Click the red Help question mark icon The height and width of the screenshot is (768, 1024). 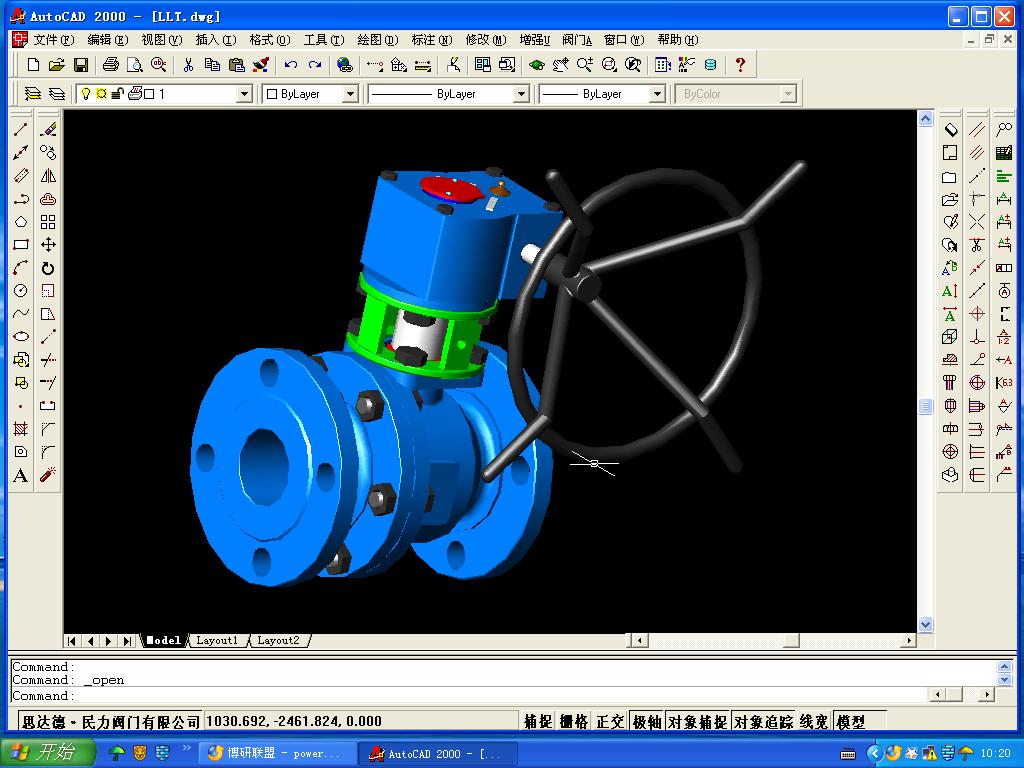pyautogui.click(x=740, y=65)
